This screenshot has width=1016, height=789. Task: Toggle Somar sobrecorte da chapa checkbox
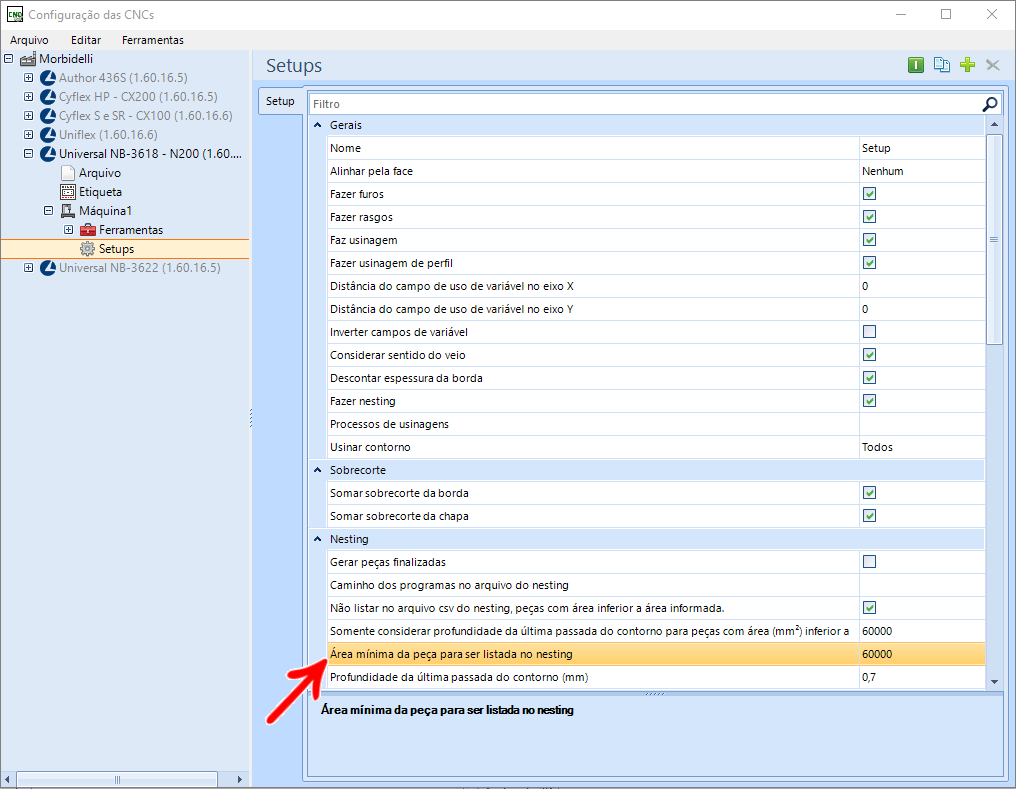coord(870,516)
